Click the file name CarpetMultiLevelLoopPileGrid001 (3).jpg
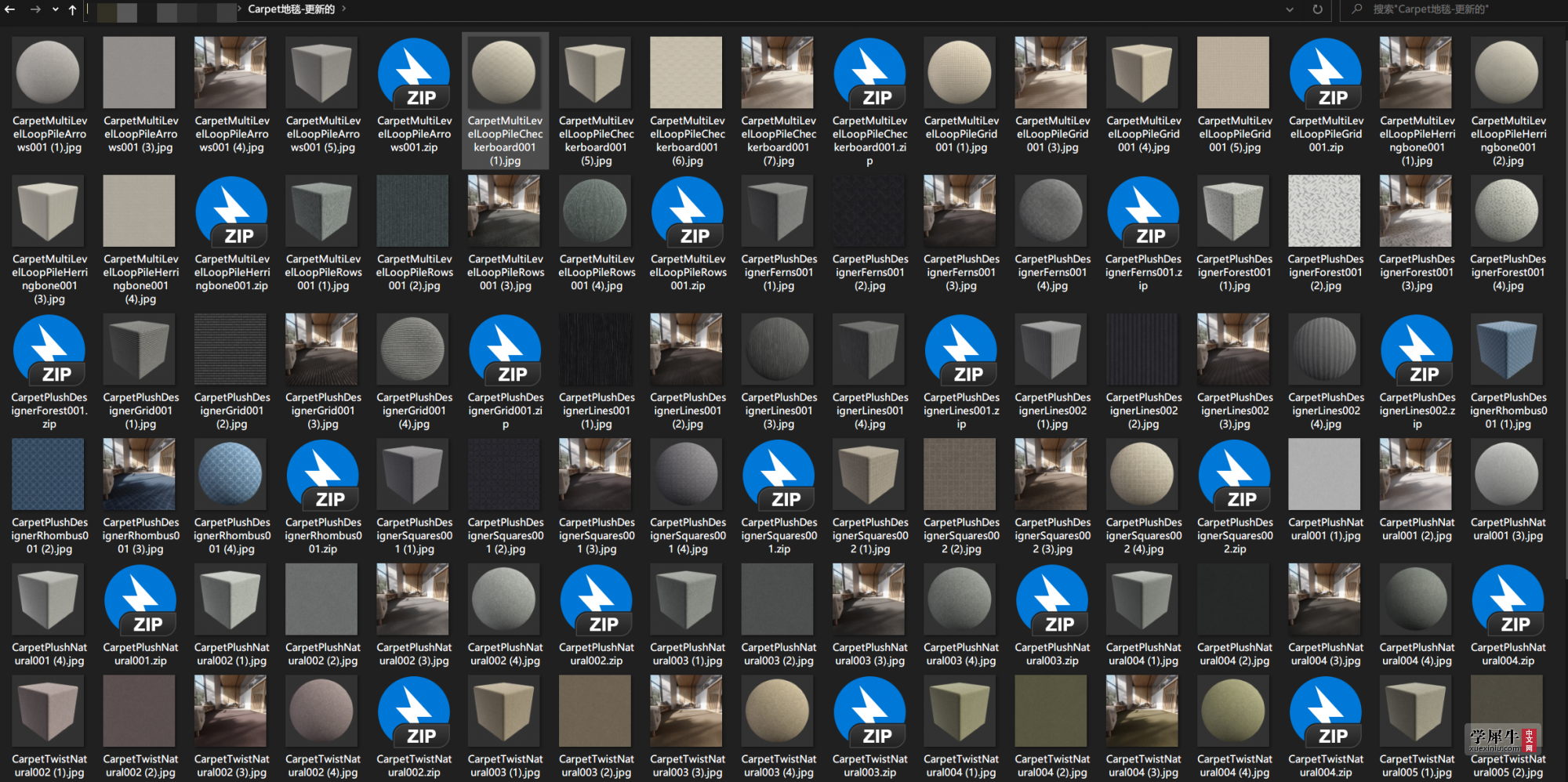1568x782 pixels. click(1052, 134)
